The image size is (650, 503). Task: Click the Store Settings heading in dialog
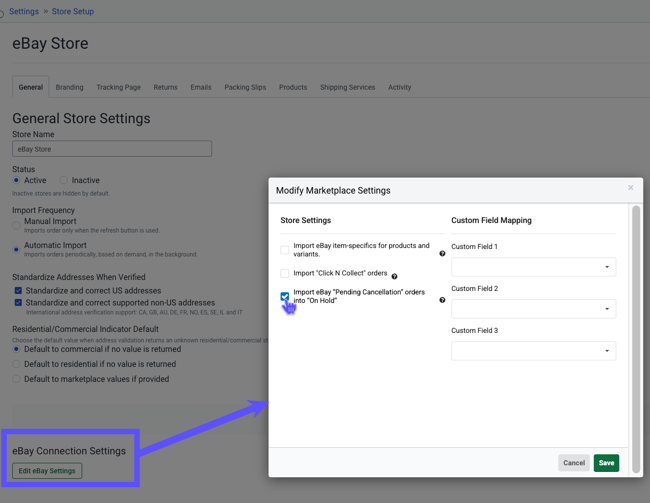point(306,220)
